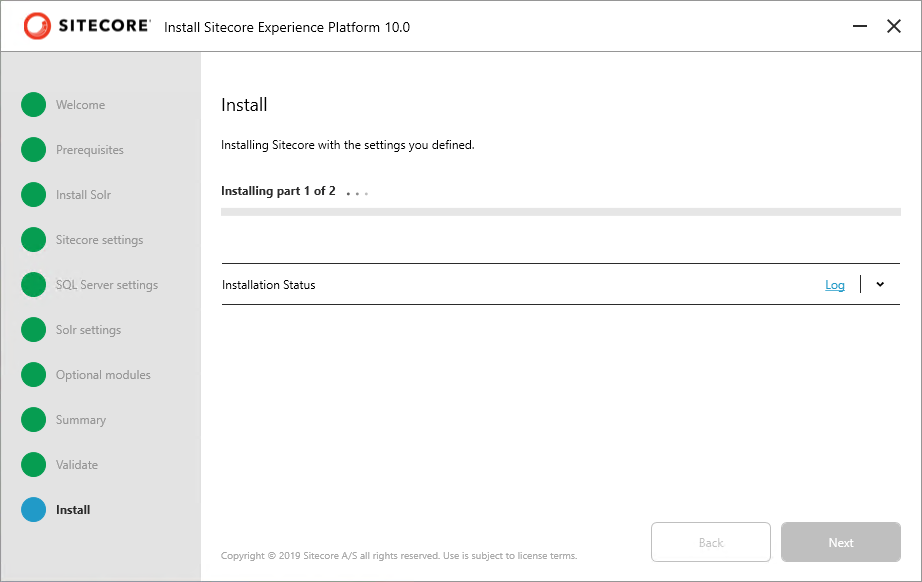The image size is (922, 582).
Task: Jump to Sitecore settings step
Action: point(99,240)
